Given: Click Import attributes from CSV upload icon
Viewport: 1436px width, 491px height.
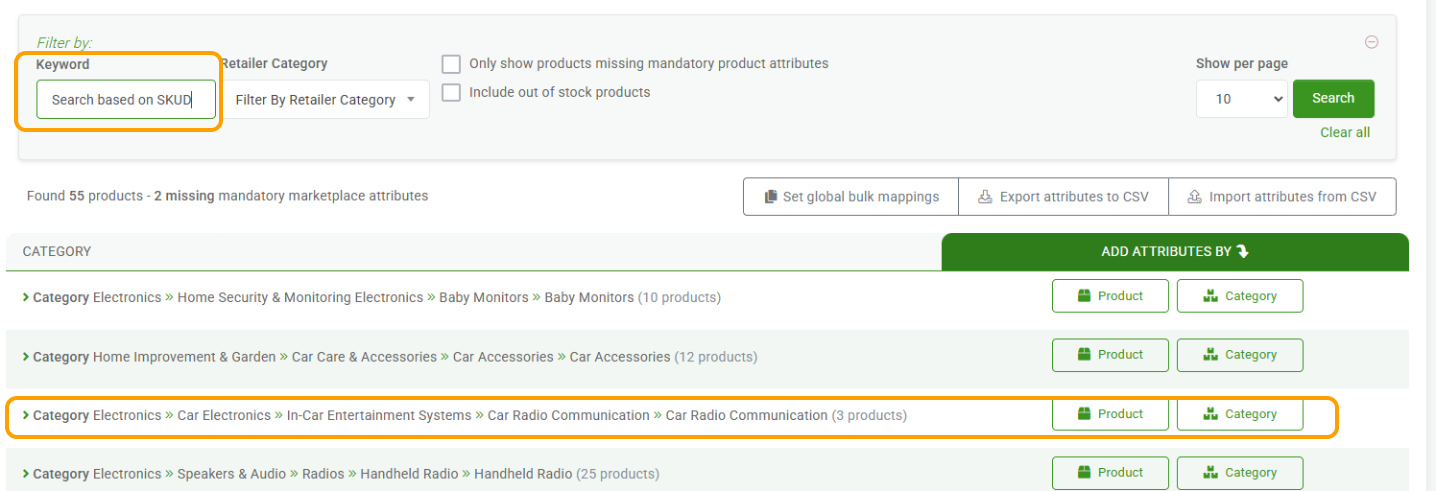Looking at the screenshot, I should point(1194,197).
